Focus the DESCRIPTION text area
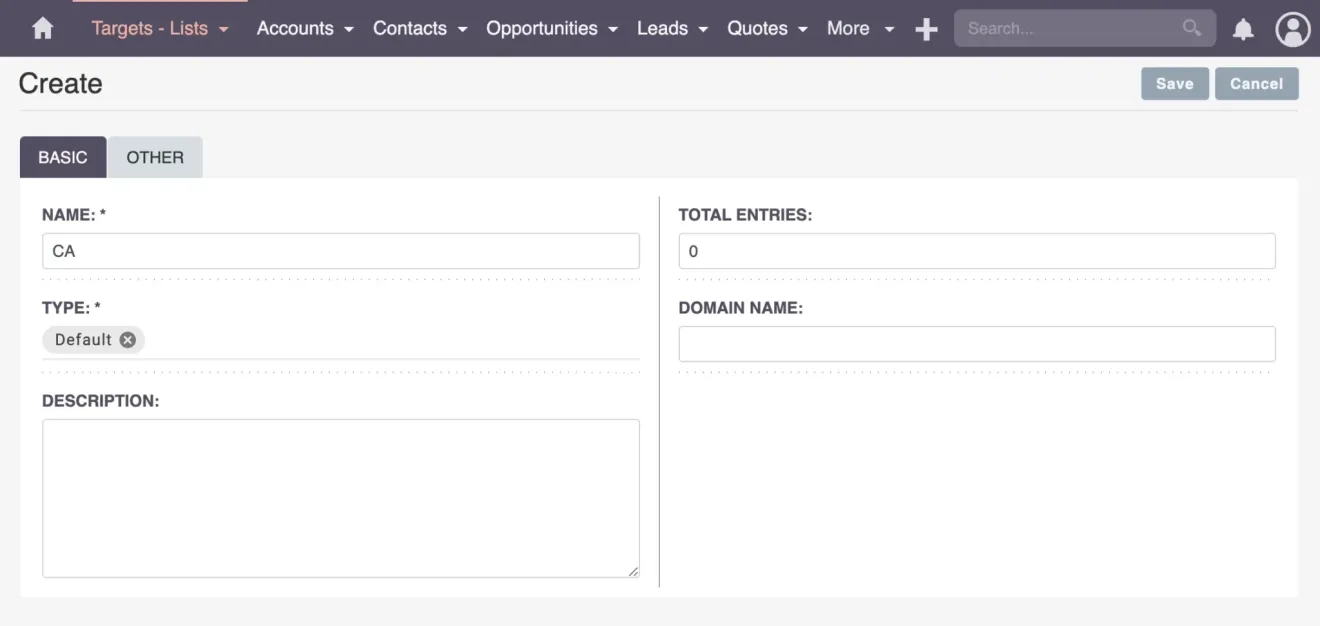This screenshot has width=1320, height=626. [x=340, y=497]
